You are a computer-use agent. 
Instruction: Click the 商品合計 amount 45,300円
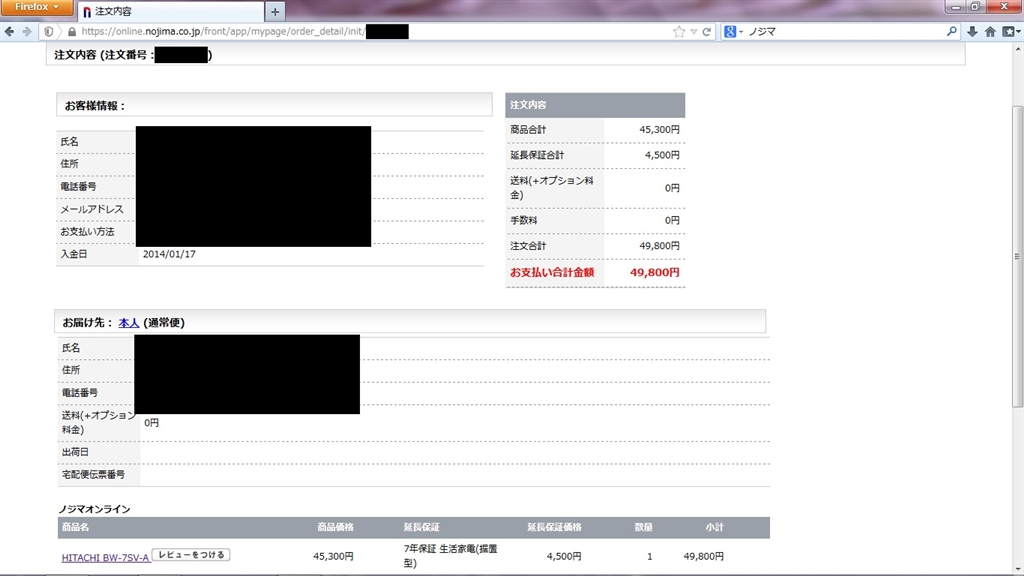point(659,129)
